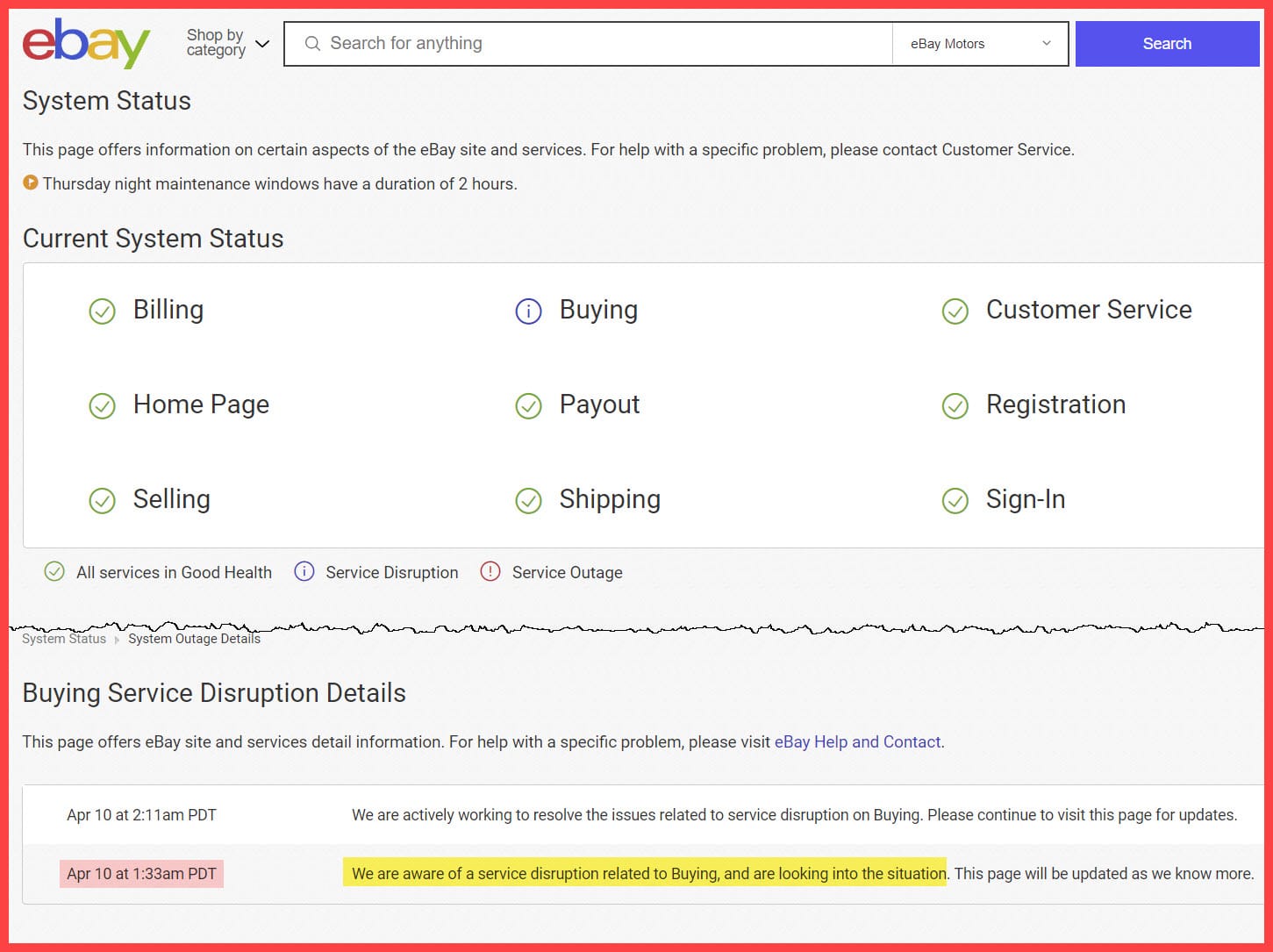
Task: Click the 'All services in Good Health' label
Action: point(174,573)
